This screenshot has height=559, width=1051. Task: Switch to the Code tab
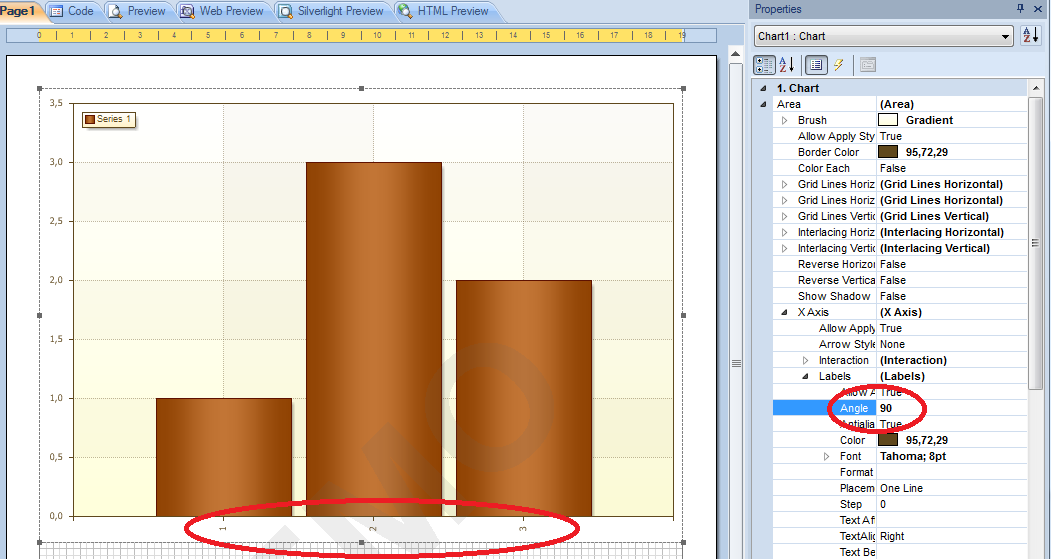coord(72,11)
